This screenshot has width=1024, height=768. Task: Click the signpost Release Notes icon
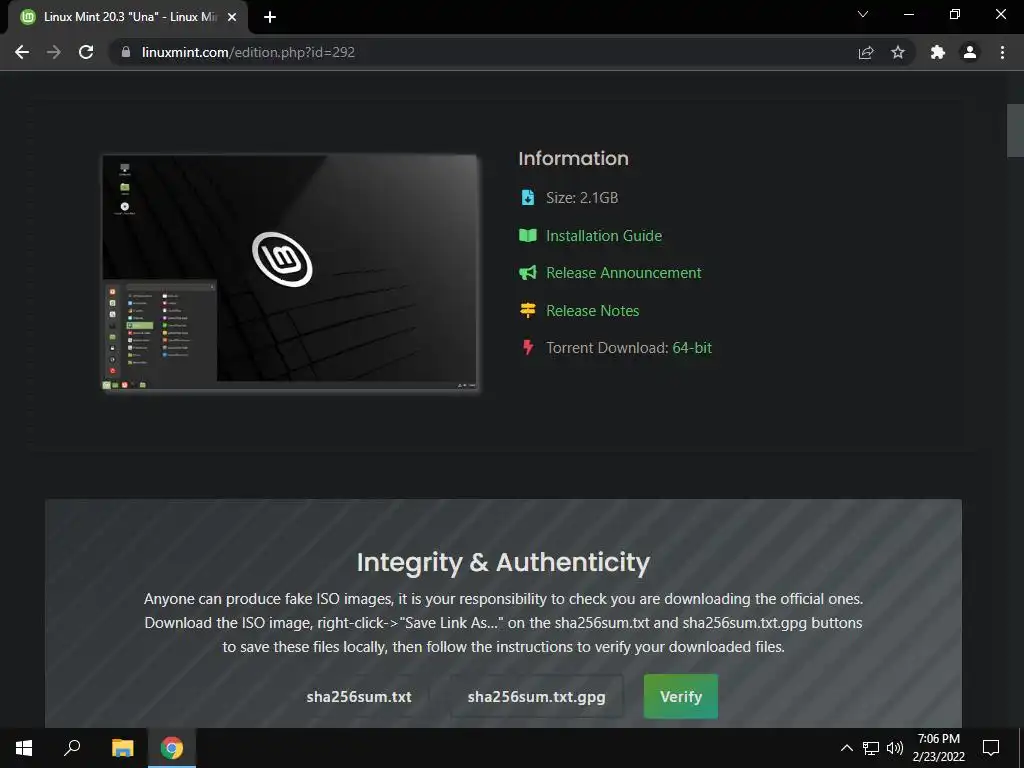pos(528,310)
